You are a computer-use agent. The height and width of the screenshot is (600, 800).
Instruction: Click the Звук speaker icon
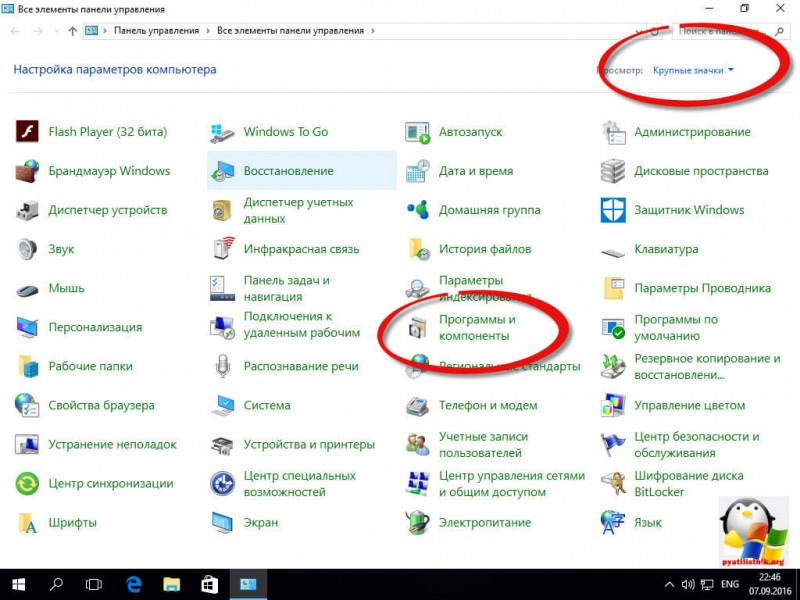[x=27, y=249]
